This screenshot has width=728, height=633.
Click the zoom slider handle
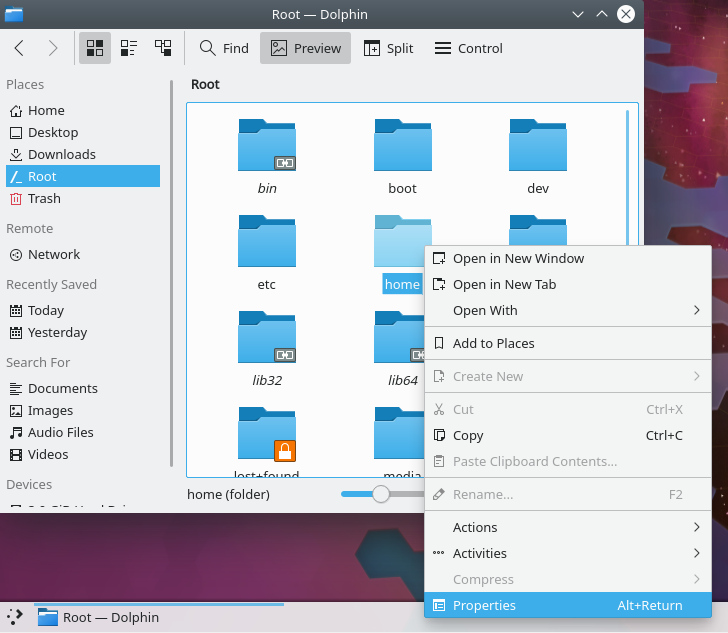click(x=381, y=494)
